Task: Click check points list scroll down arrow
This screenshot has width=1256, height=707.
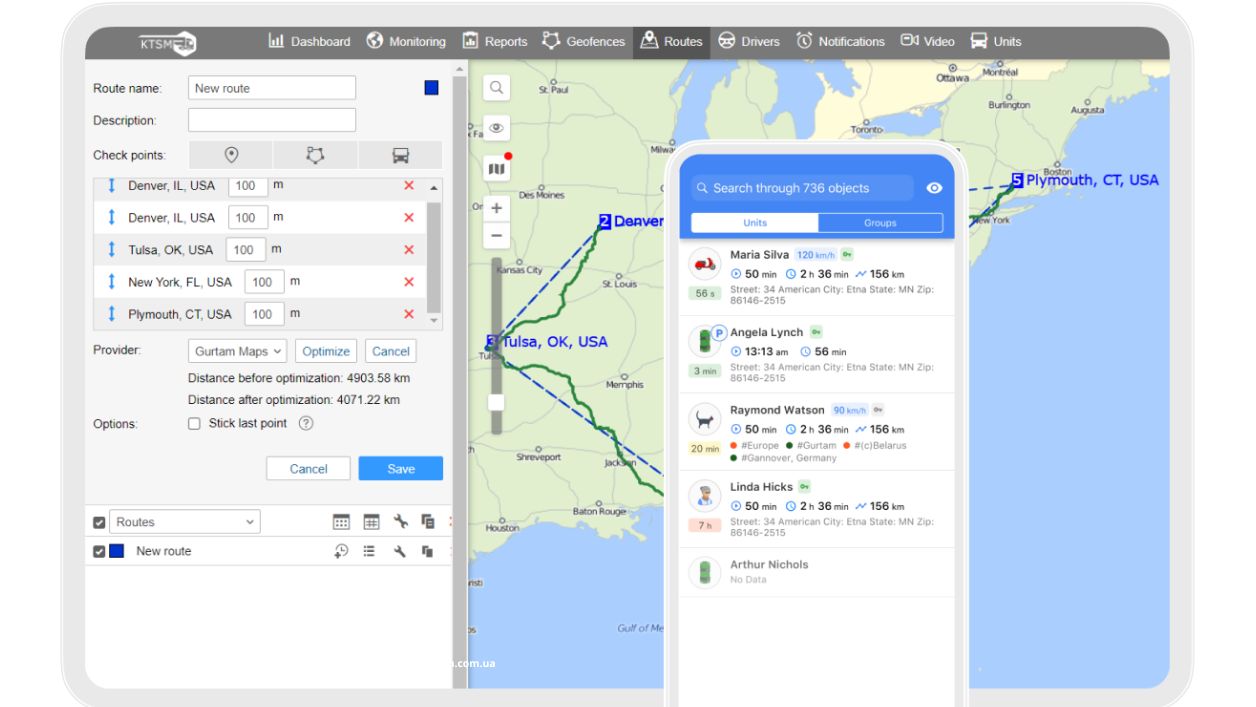Action: [434, 320]
